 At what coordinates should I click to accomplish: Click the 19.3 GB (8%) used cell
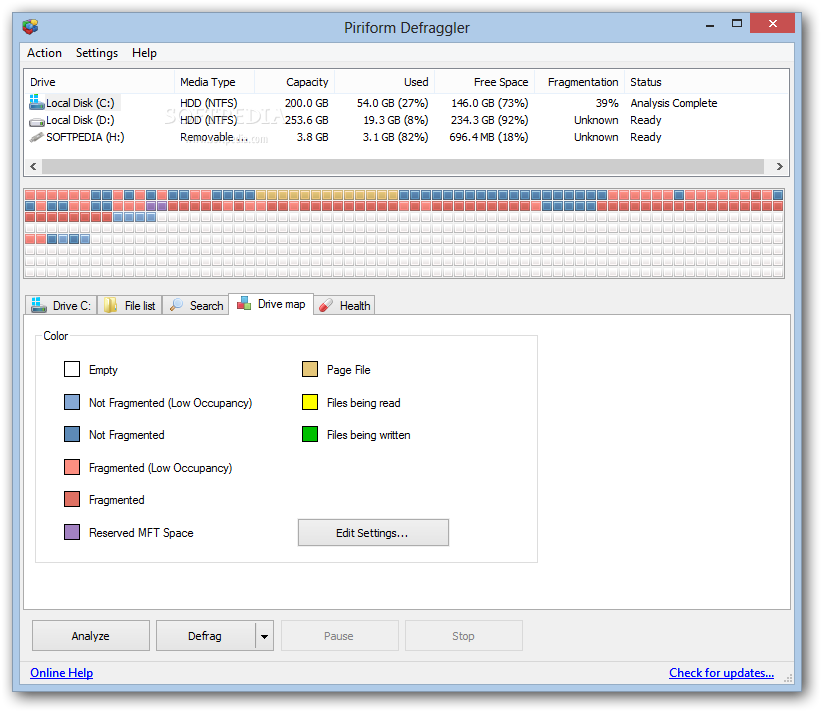(x=396, y=120)
